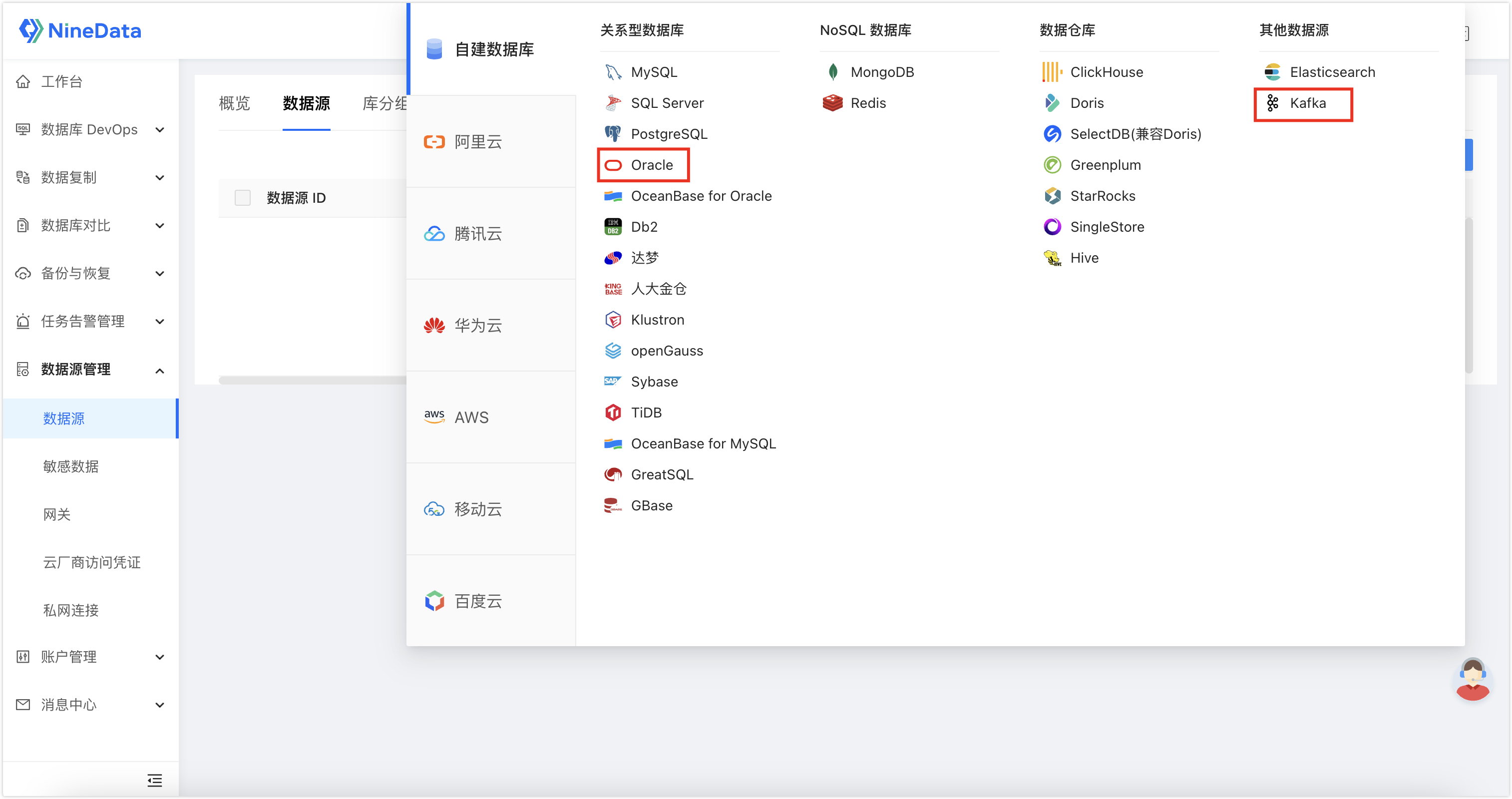Click the NineData logo
1512x799 pixels.
click(80, 30)
